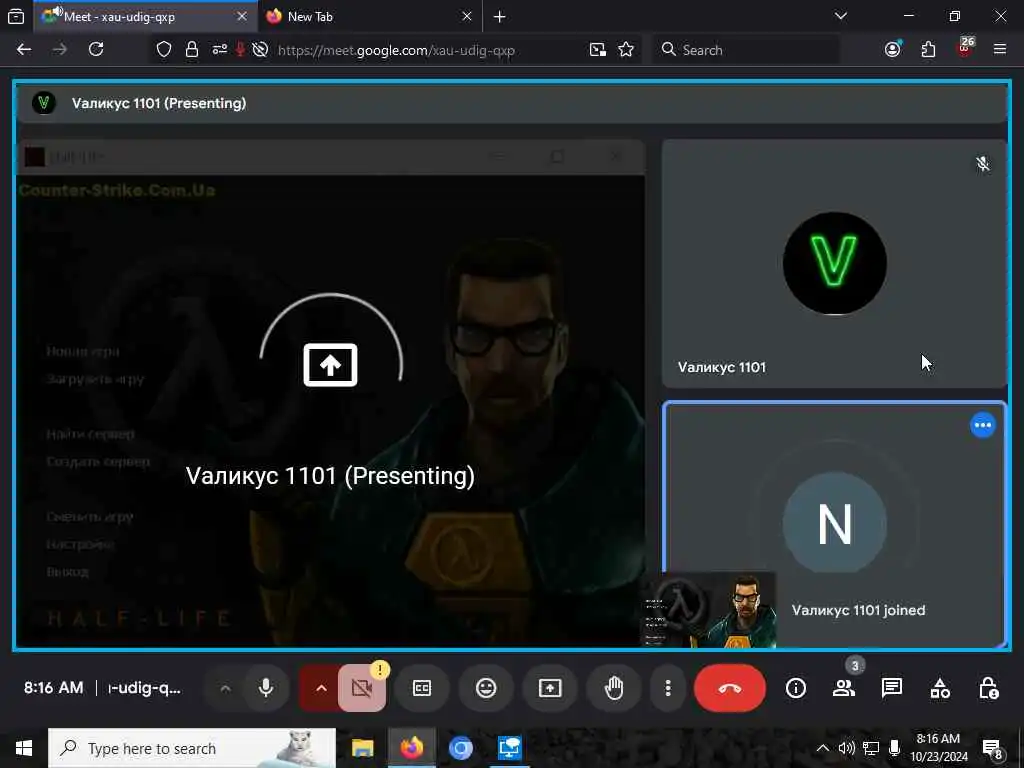Open the volume control in system tray
The height and width of the screenshot is (768, 1024).
click(846, 748)
